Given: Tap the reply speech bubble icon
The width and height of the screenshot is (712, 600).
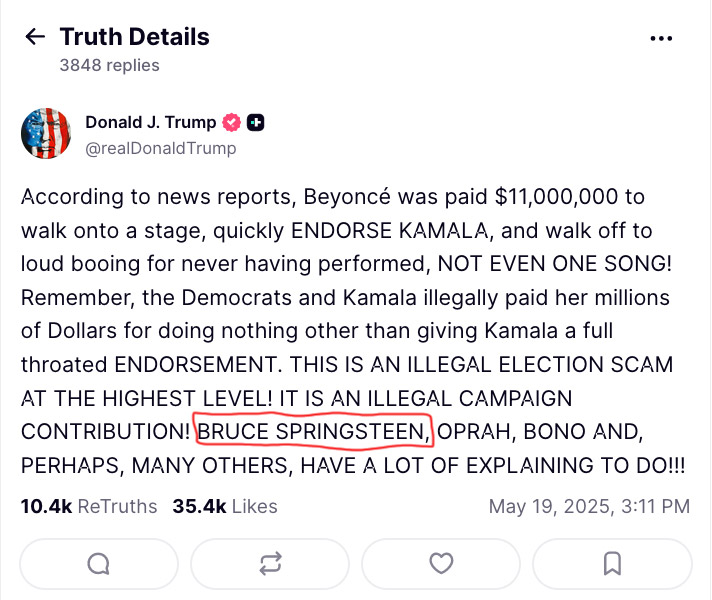Looking at the screenshot, I should point(98,564).
